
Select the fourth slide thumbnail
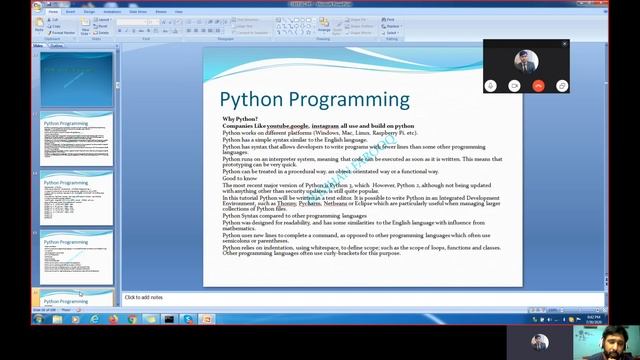pyautogui.click(x=76, y=258)
